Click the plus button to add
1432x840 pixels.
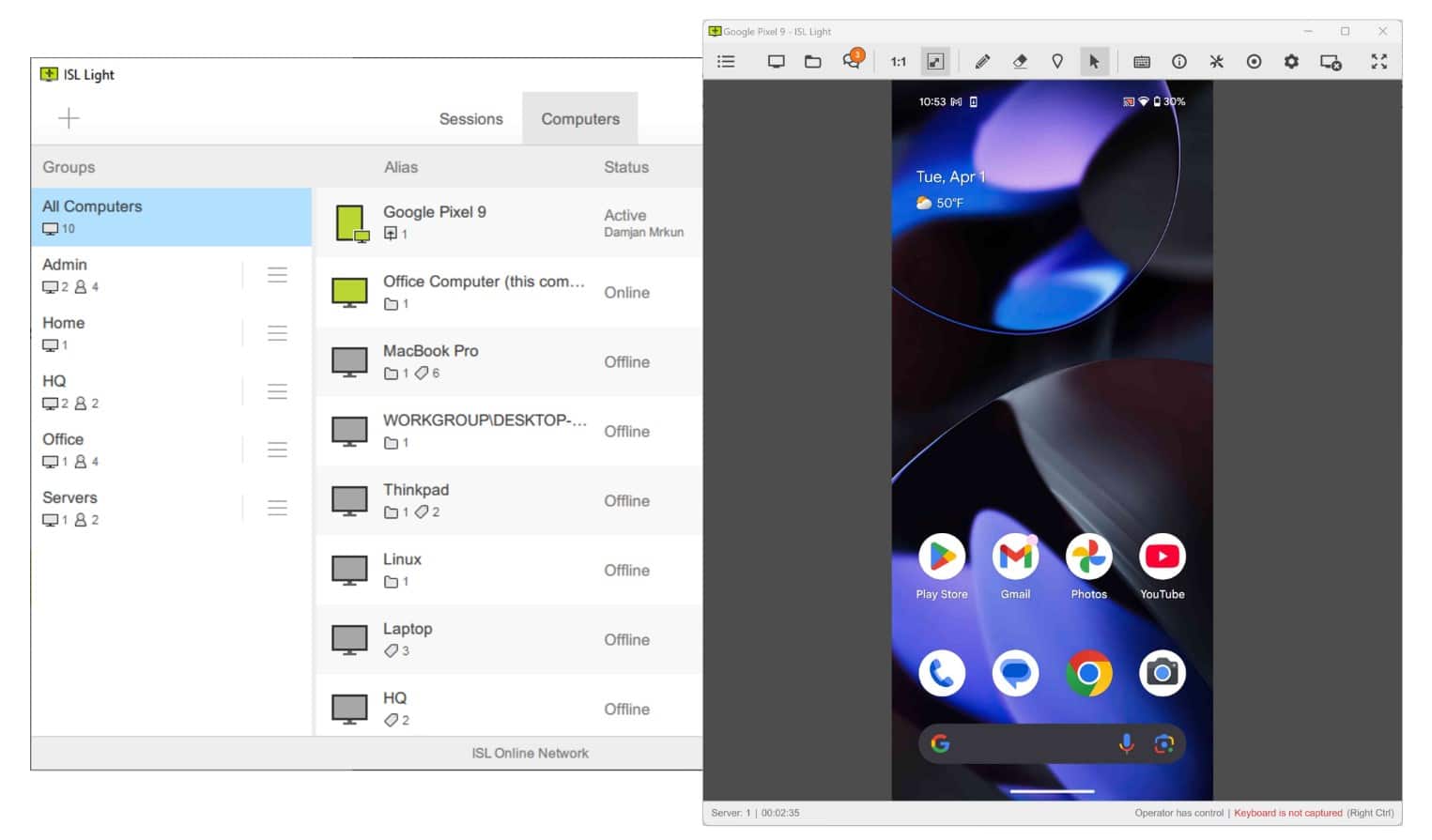(69, 118)
